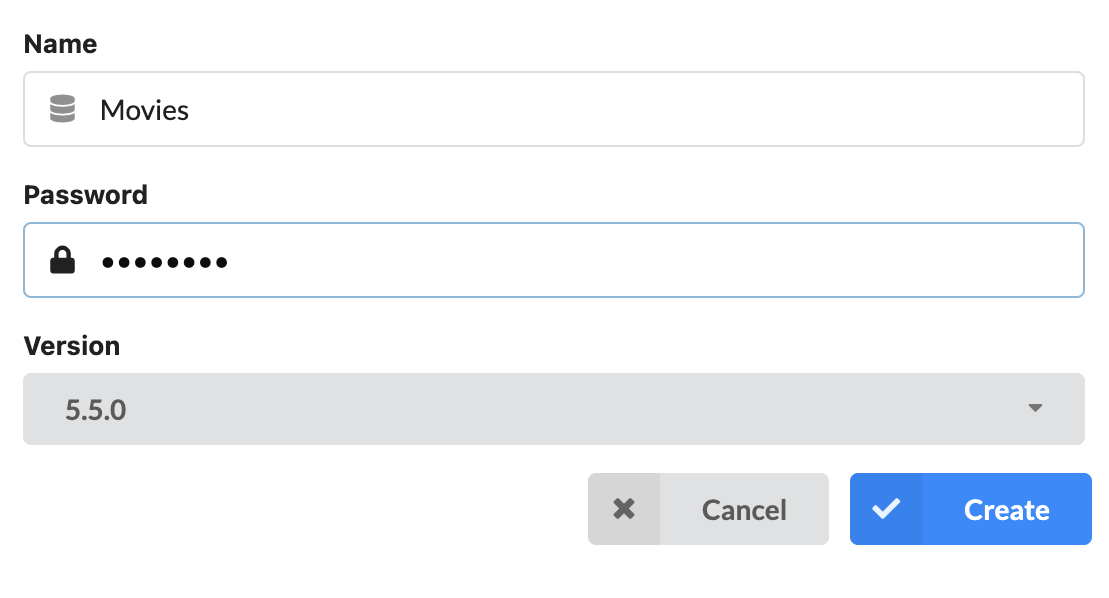Select the 5.5.0 version value text
The image size is (1109, 598).
click(x=96, y=409)
